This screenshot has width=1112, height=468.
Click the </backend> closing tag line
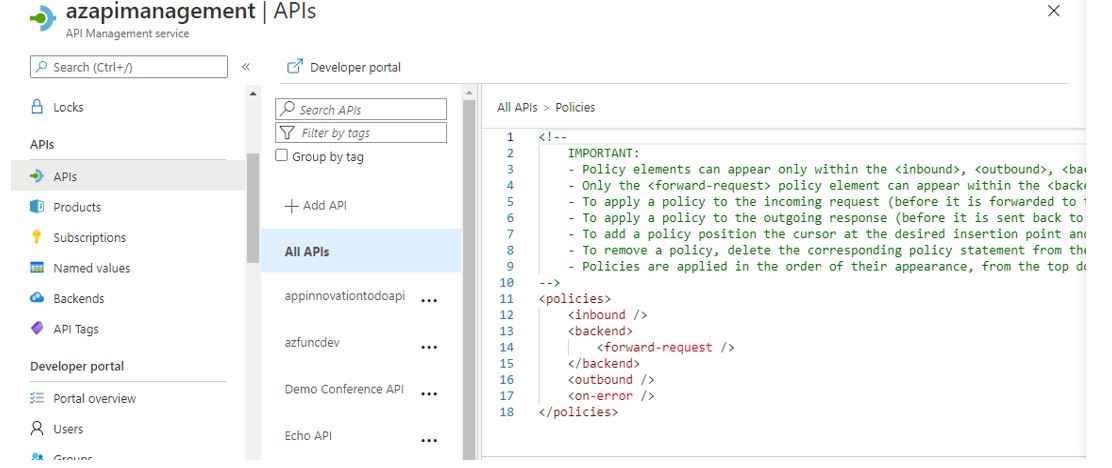(604, 363)
